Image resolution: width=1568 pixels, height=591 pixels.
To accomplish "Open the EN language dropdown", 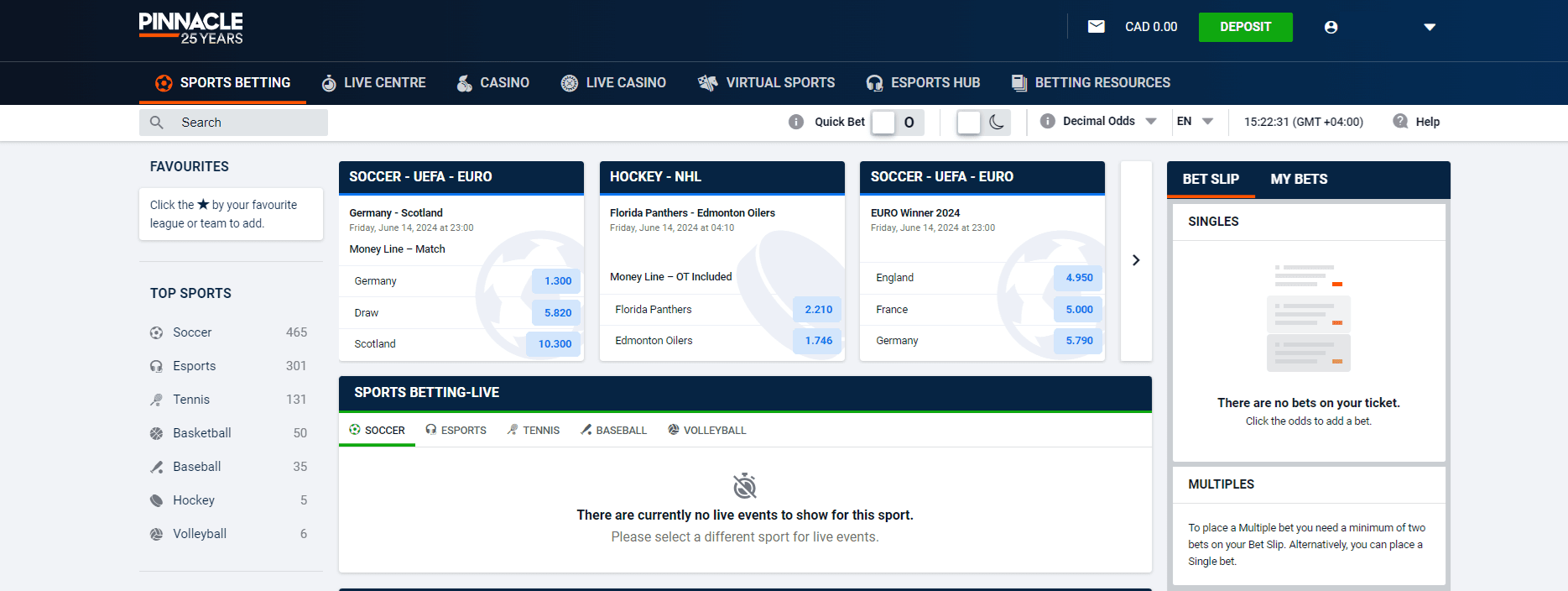I will click(x=1195, y=121).
